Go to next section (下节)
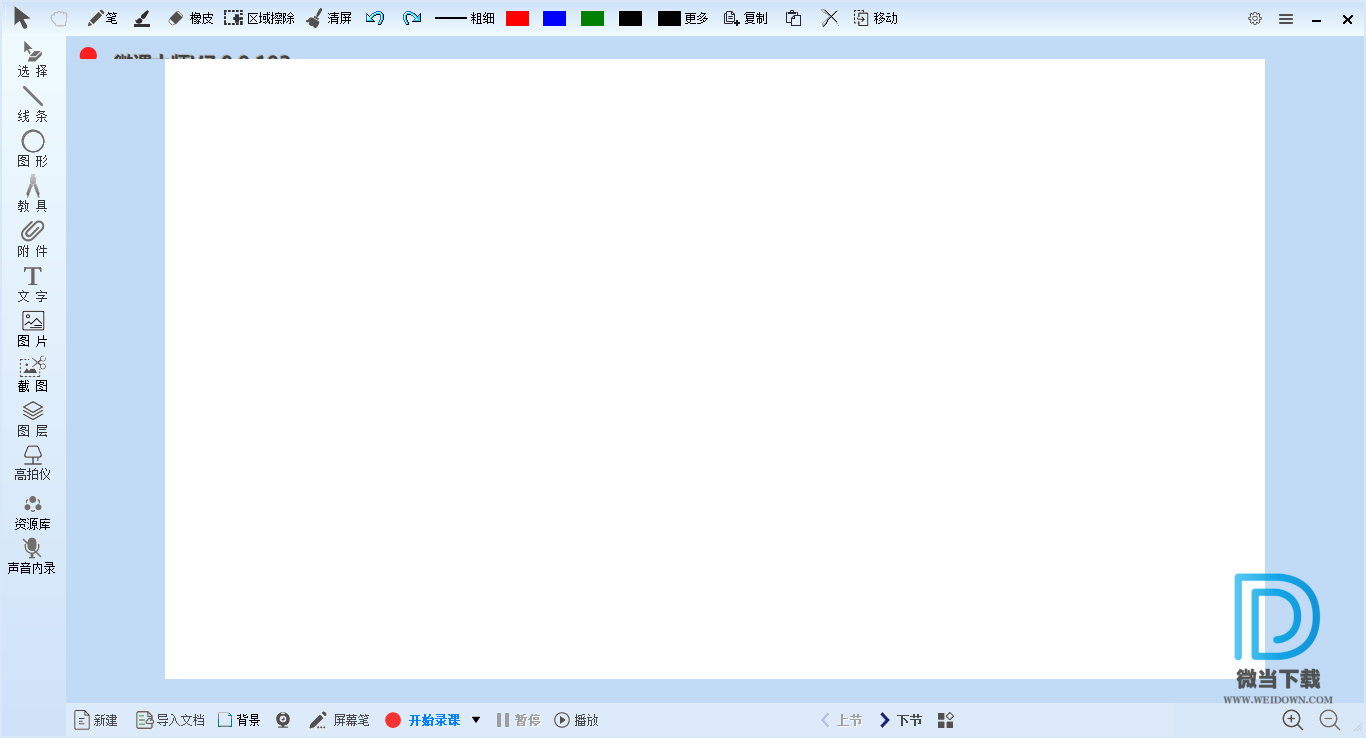The width and height of the screenshot is (1366, 738). tap(900, 720)
